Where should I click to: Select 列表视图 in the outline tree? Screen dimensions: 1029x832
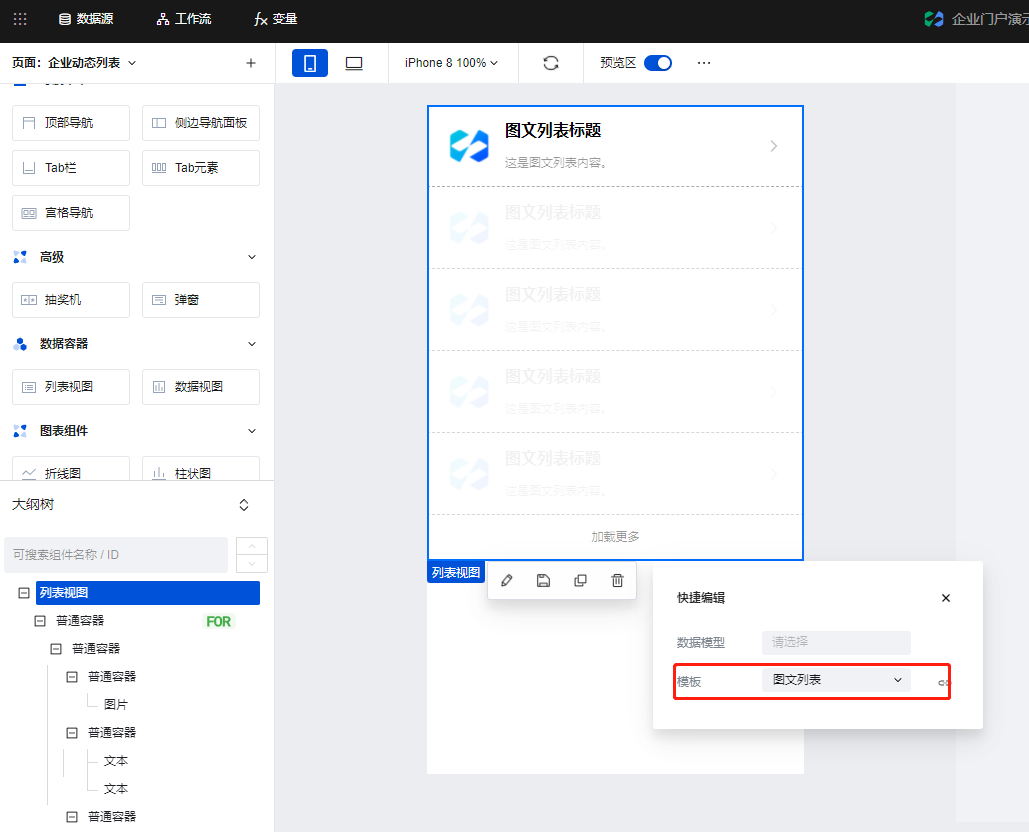[148, 593]
